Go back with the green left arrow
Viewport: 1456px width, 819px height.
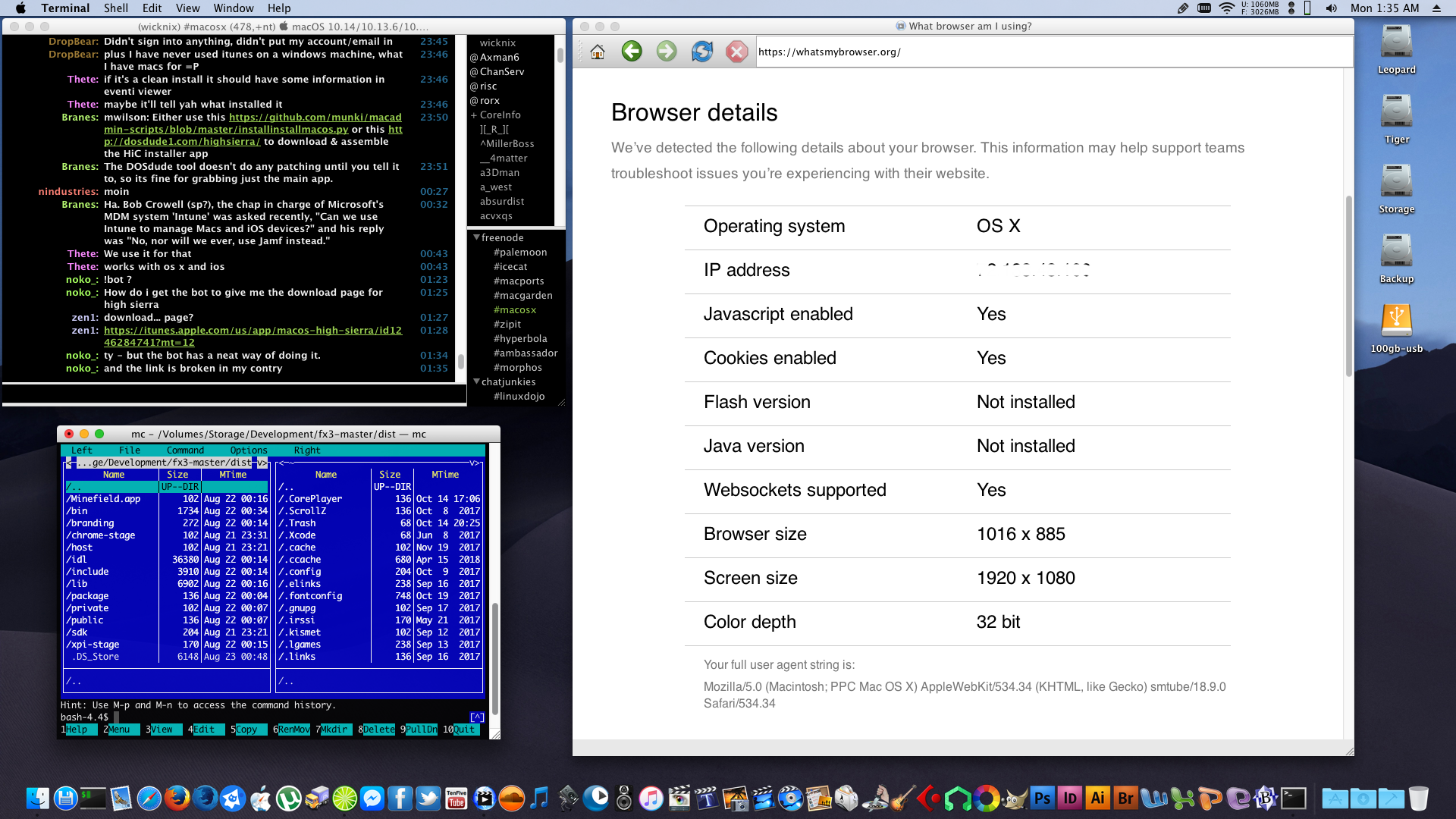tap(632, 52)
